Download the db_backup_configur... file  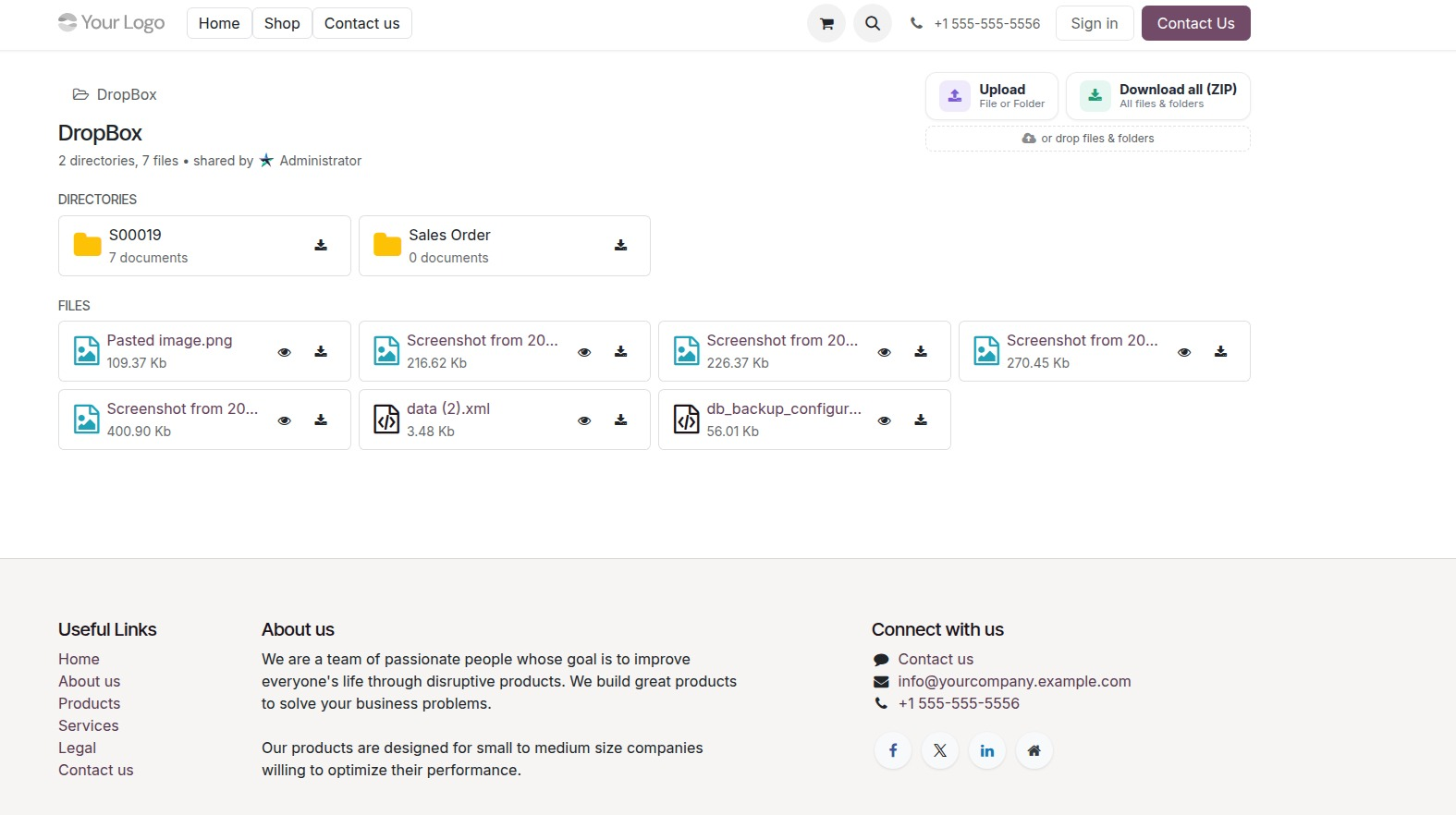[x=921, y=420]
